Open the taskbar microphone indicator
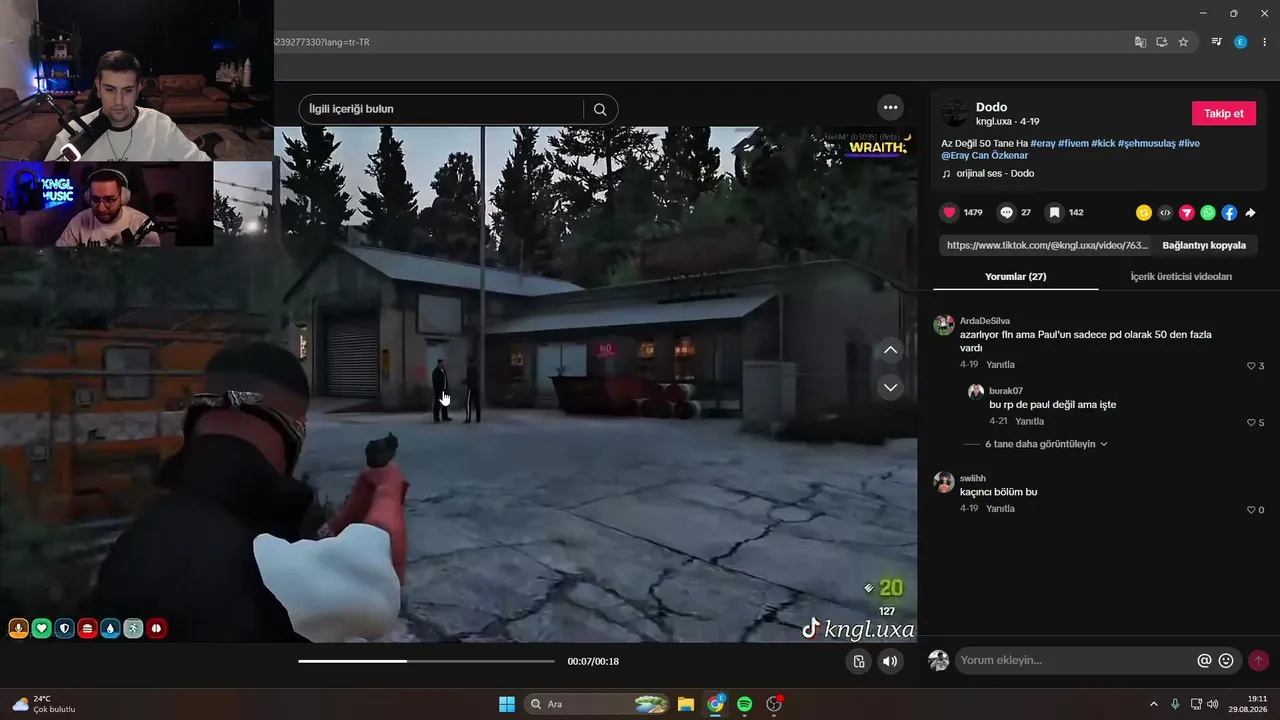Viewport: 1280px width, 720px height. point(1175,704)
